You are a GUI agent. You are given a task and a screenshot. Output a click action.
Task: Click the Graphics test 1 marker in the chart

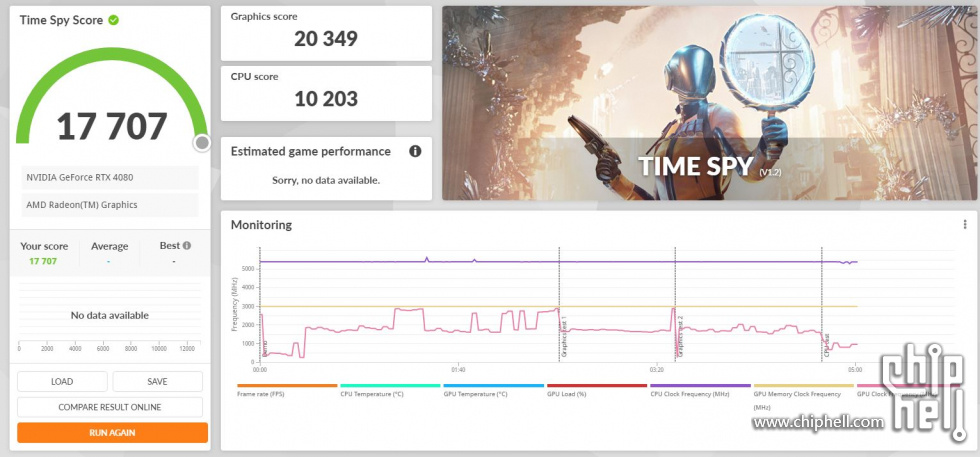(x=564, y=336)
